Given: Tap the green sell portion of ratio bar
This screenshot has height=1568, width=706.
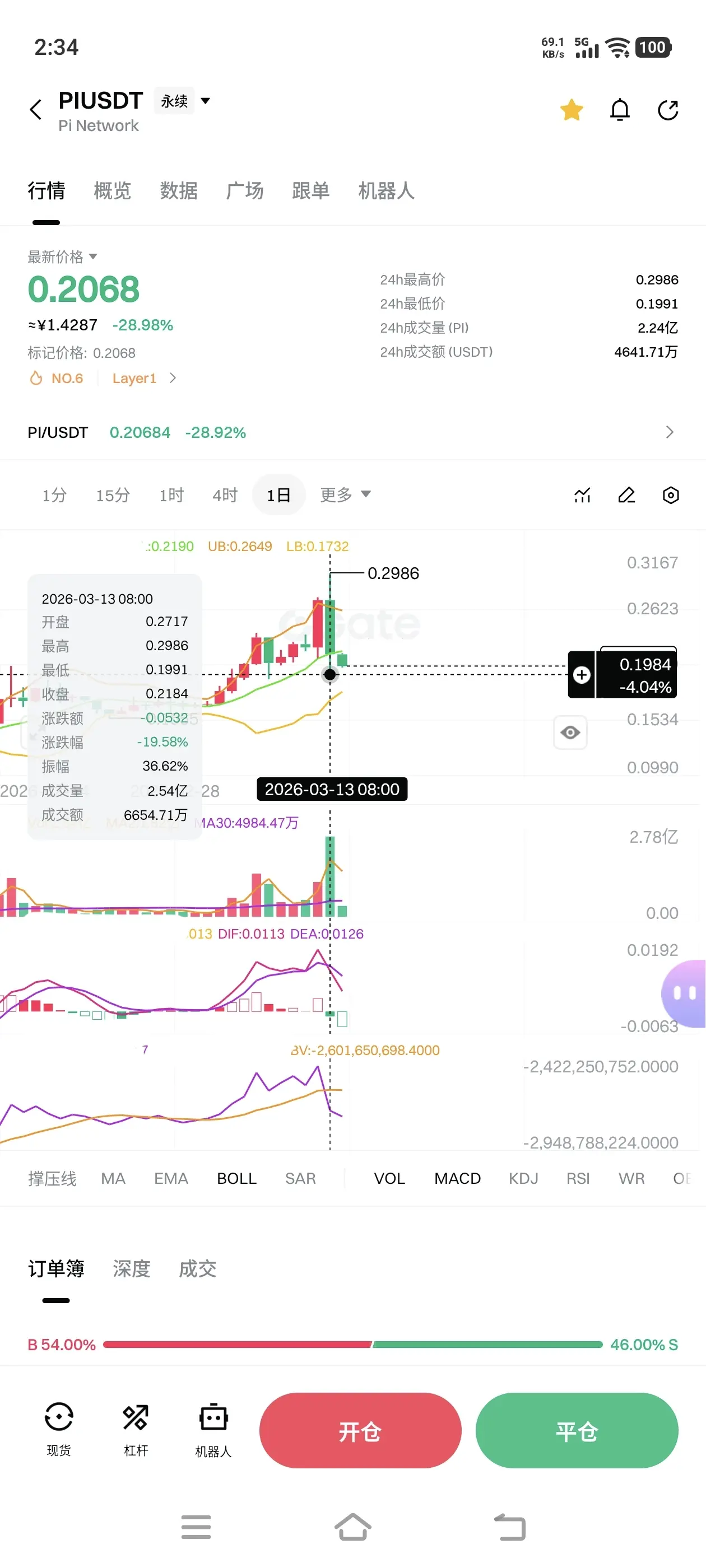Looking at the screenshot, I should click(488, 1344).
